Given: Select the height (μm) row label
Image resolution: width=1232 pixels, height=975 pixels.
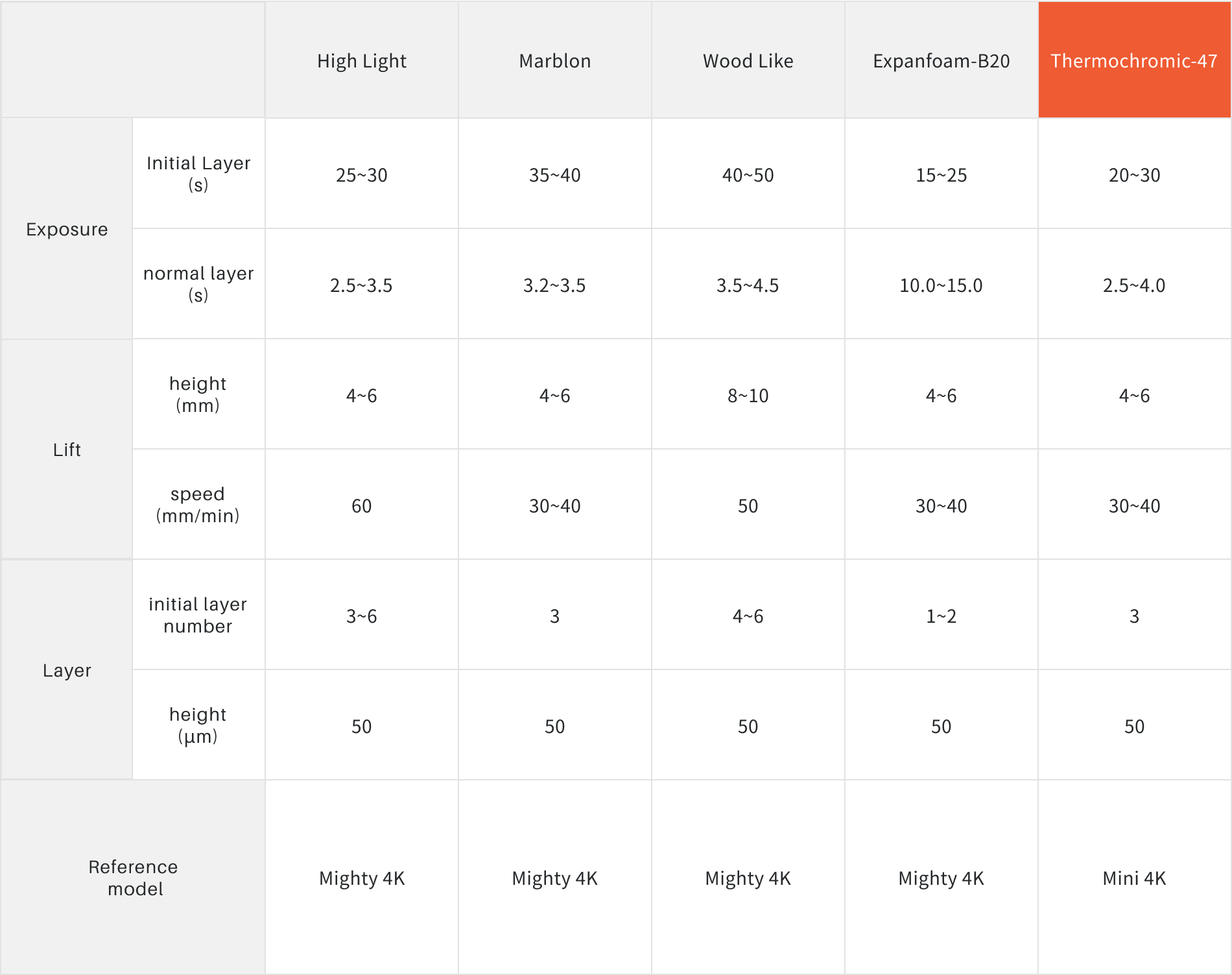Looking at the screenshot, I should tap(198, 725).
